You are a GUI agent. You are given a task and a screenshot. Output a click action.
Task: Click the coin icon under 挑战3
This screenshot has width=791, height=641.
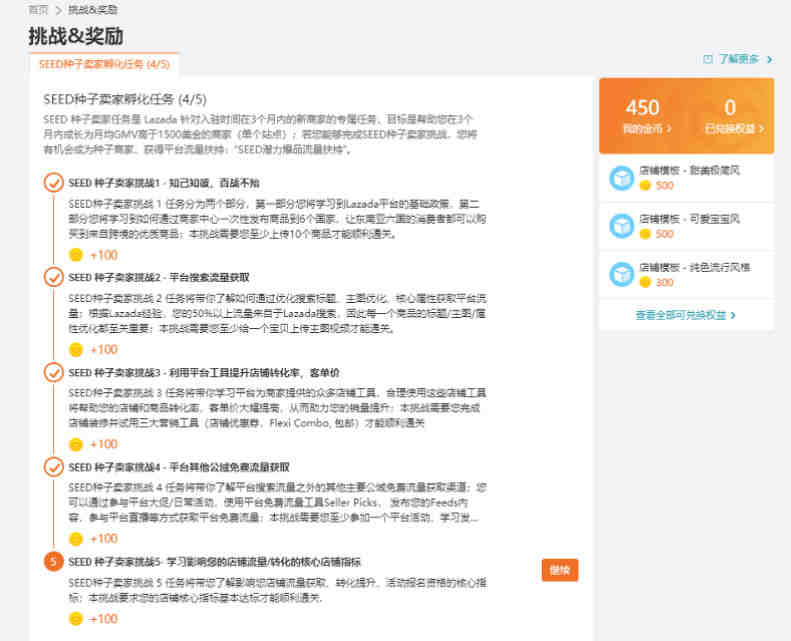click(x=76, y=444)
